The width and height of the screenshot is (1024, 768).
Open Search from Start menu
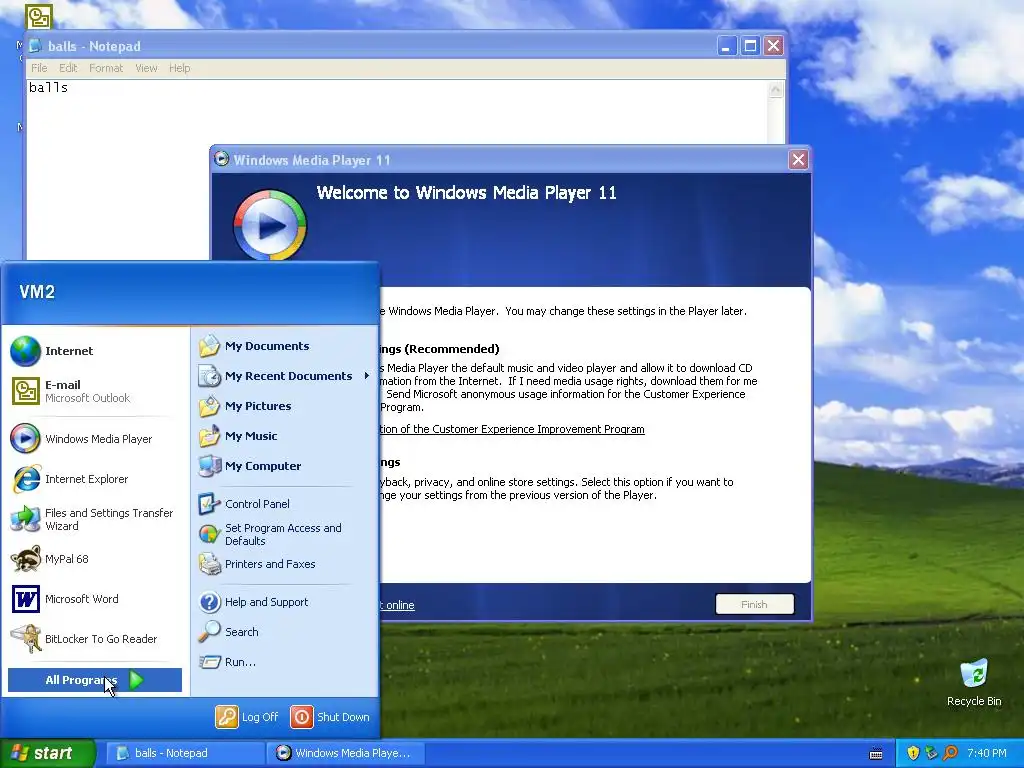coord(285,632)
